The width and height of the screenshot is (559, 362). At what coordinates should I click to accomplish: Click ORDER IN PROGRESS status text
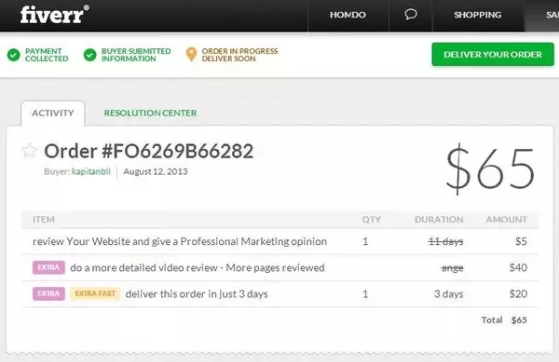tap(240, 55)
